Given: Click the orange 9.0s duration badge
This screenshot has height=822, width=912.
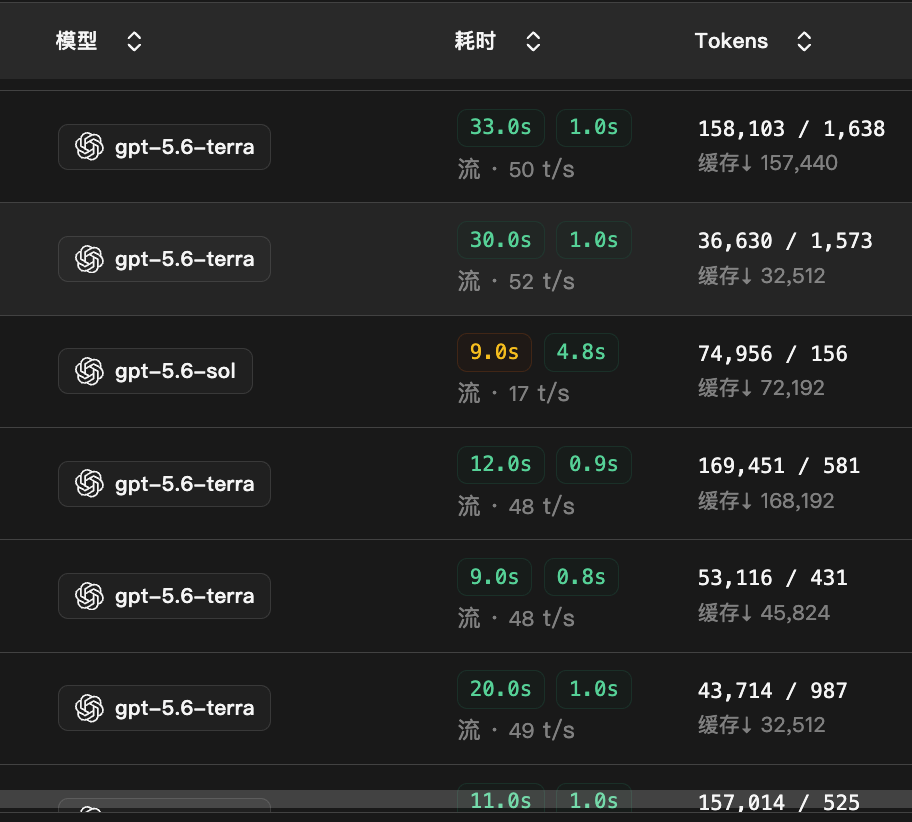Looking at the screenshot, I should click(494, 352).
